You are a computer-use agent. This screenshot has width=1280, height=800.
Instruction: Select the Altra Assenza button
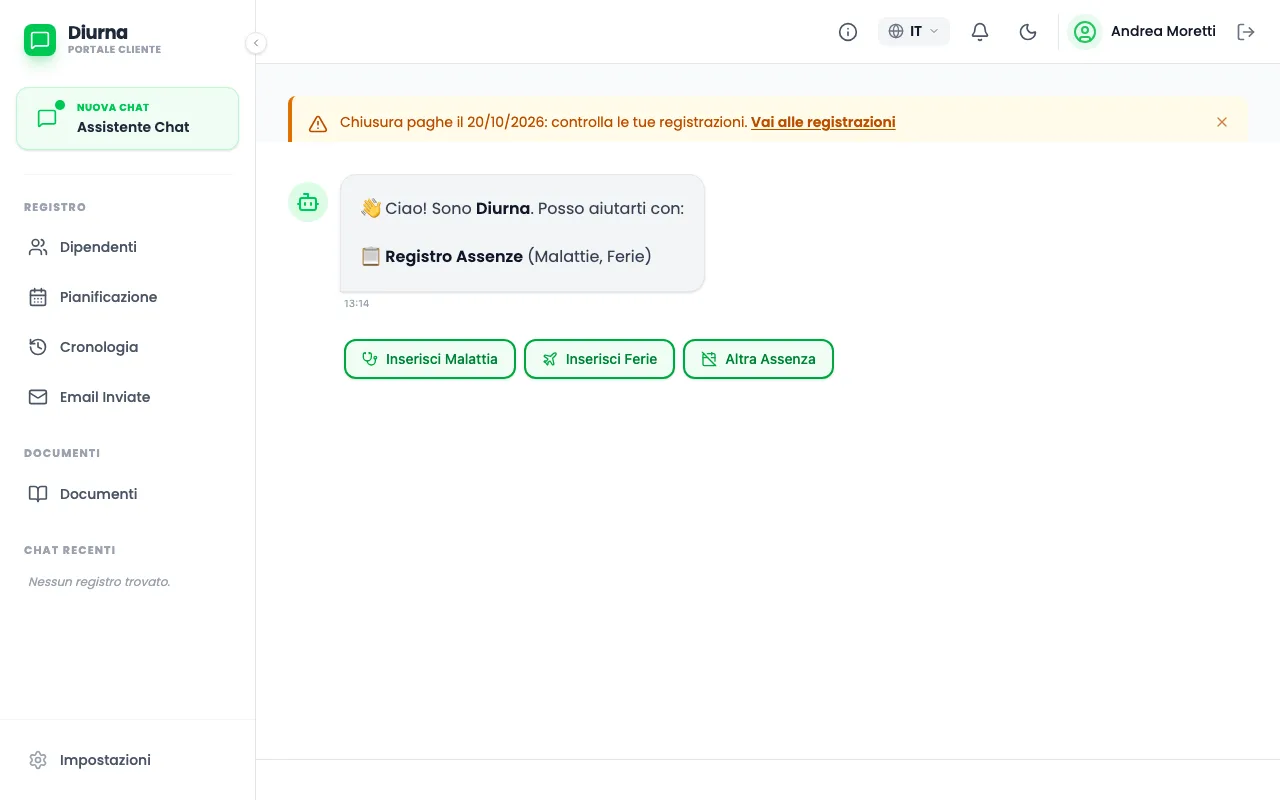pos(758,359)
